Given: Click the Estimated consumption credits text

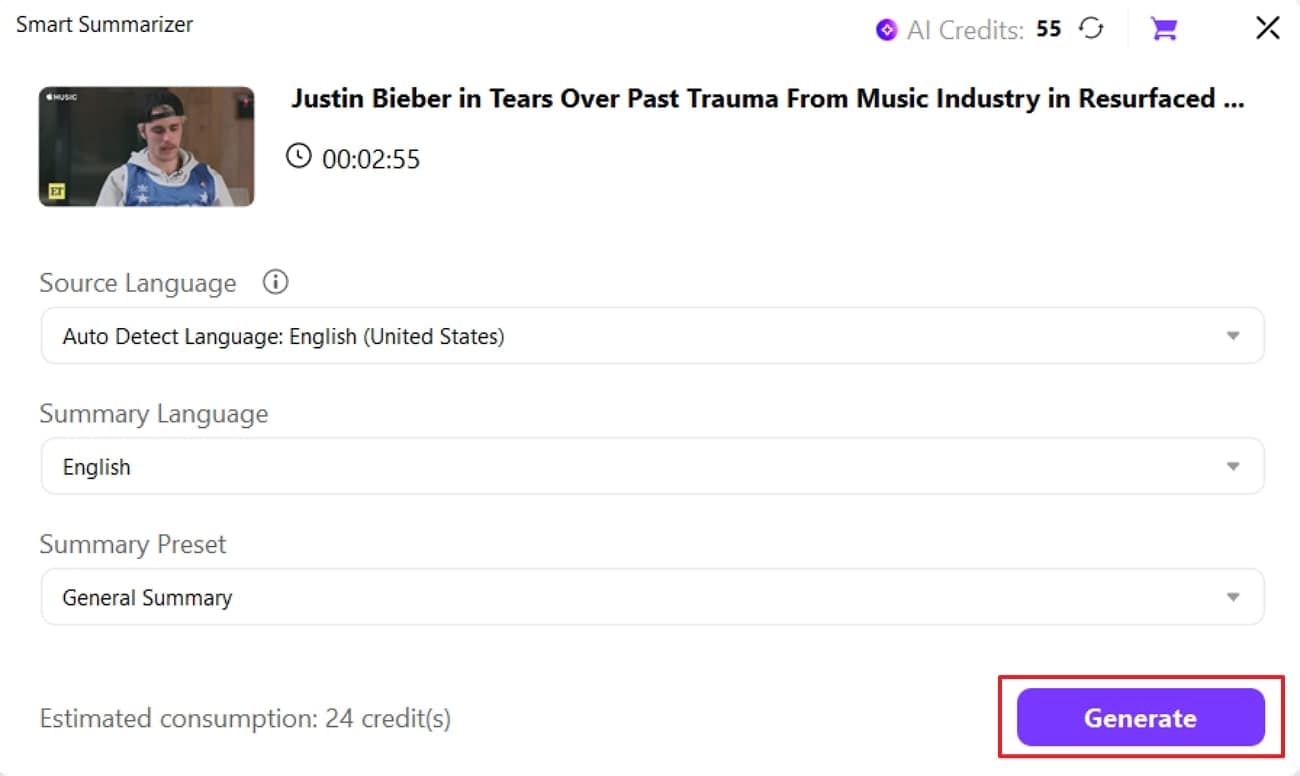Looking at the screenshot, I should (x=245, y=718).
